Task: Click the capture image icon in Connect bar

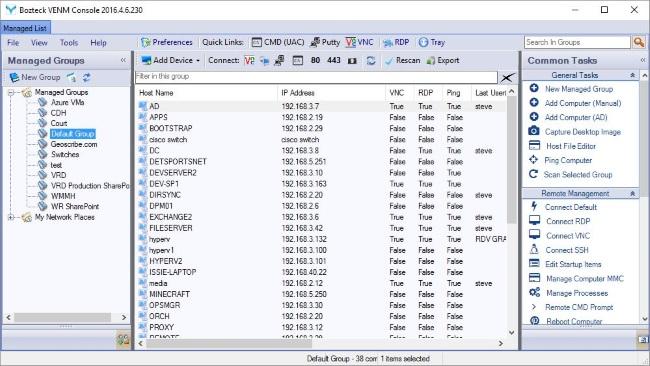Action: tap(352, 61)
